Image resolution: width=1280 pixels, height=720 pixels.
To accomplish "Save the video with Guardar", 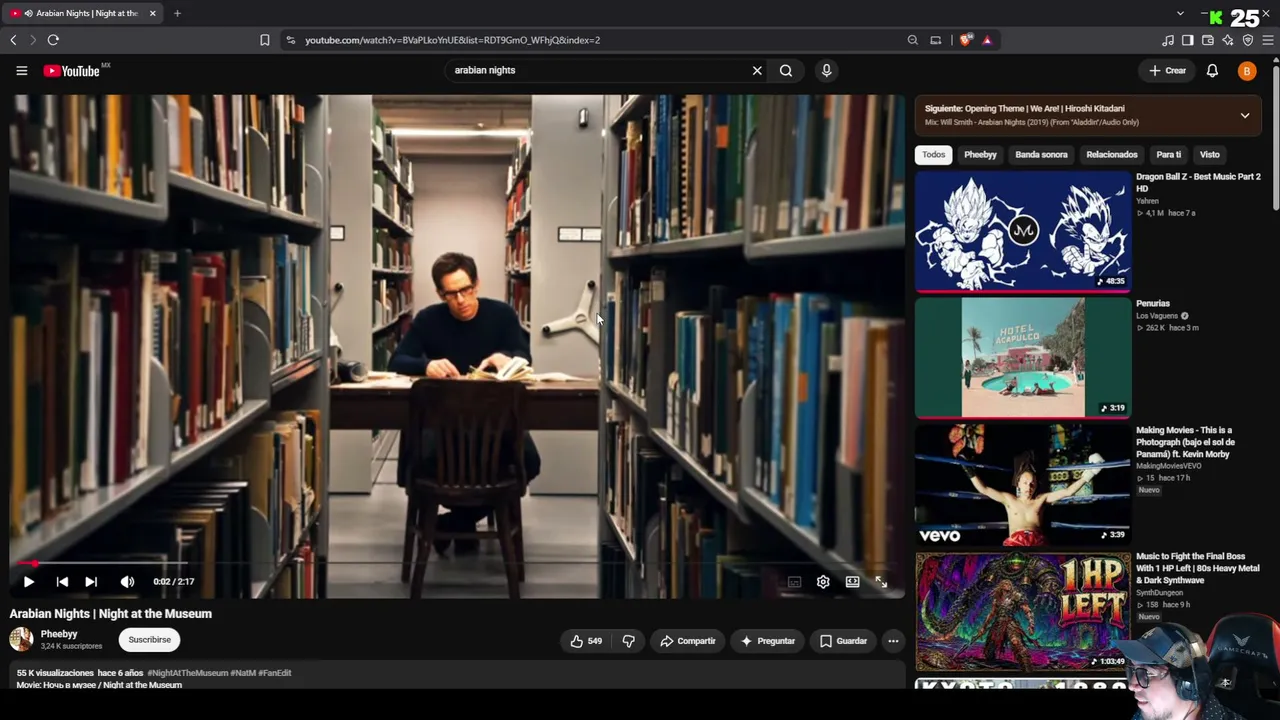I will pos(843,641).
